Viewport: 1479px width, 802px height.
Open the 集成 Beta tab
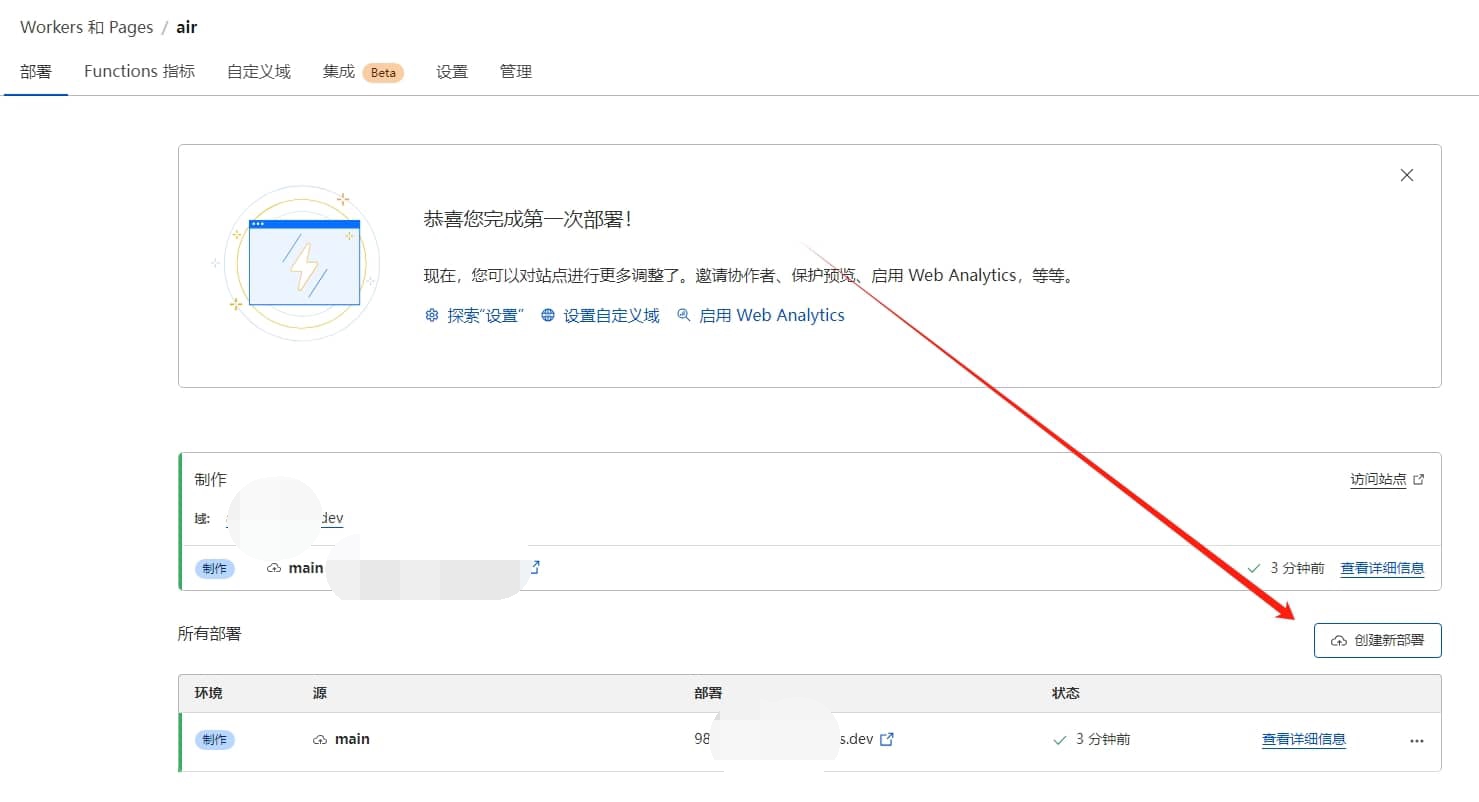tap(362, 72)
